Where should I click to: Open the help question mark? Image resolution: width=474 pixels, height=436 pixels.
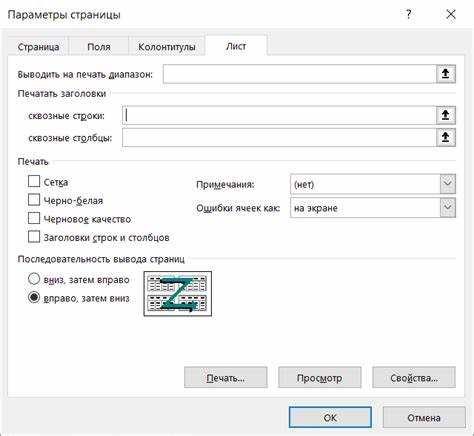click(409, 15)
